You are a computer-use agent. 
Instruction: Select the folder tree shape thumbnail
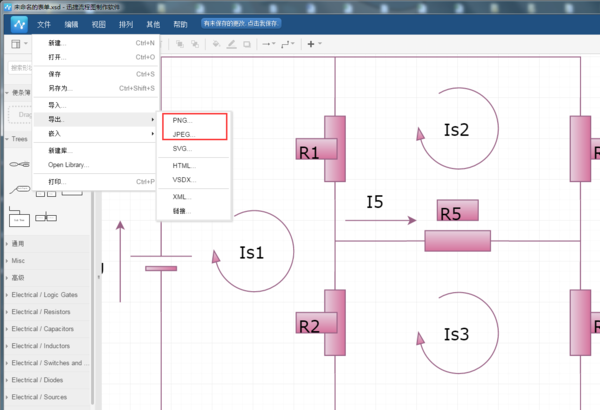click(x=19, y=217)
